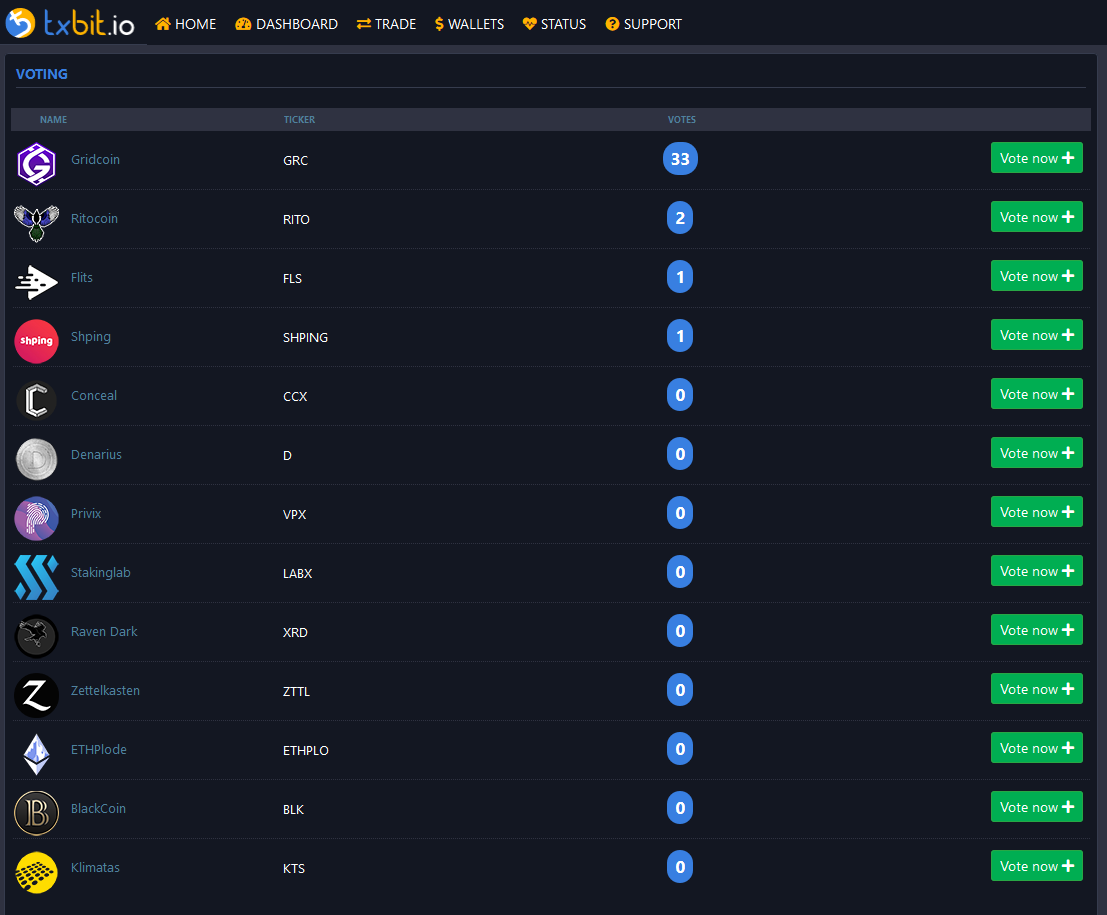The height and width of the screenshot is (915, 1107).
Task: Click the silver Denarius coin logo
Action: (x=36, y=460)
